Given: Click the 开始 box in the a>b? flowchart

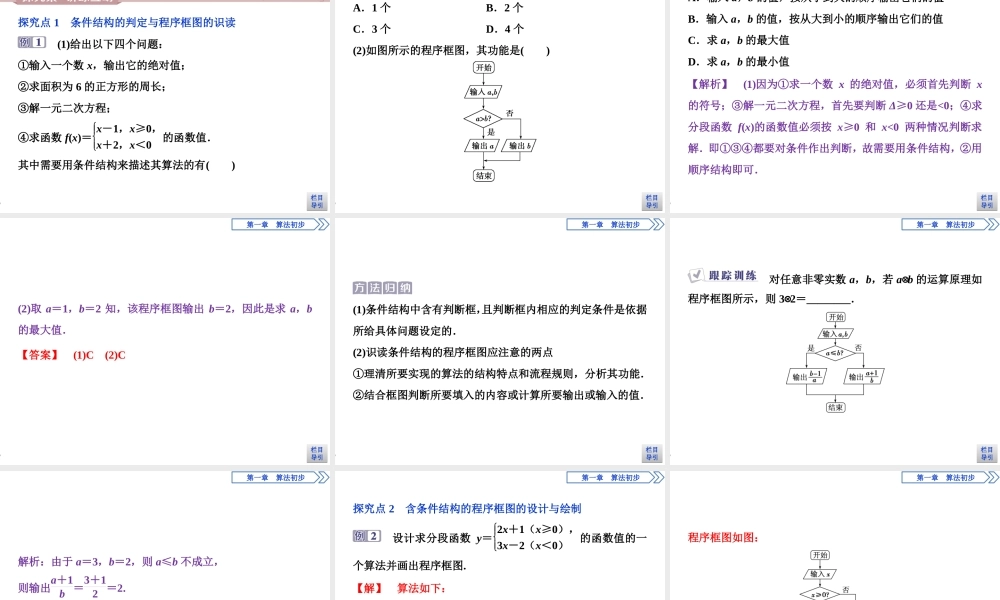Looking at the screenshot, I should tap(484, 67).
